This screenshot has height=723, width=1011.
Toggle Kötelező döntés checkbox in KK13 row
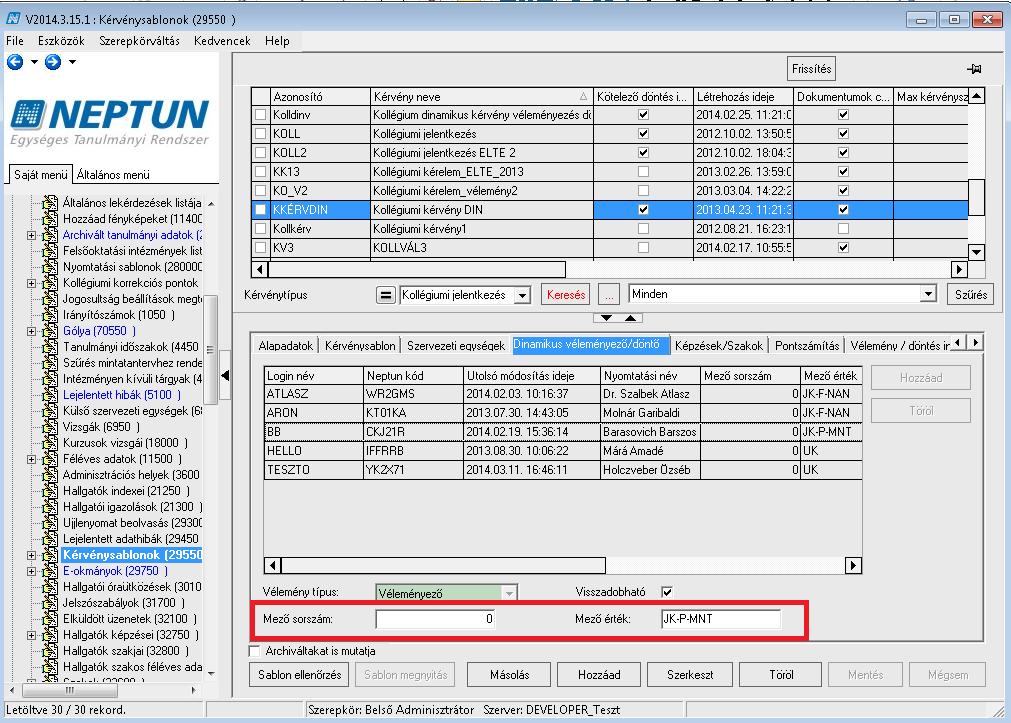[643, 172]
